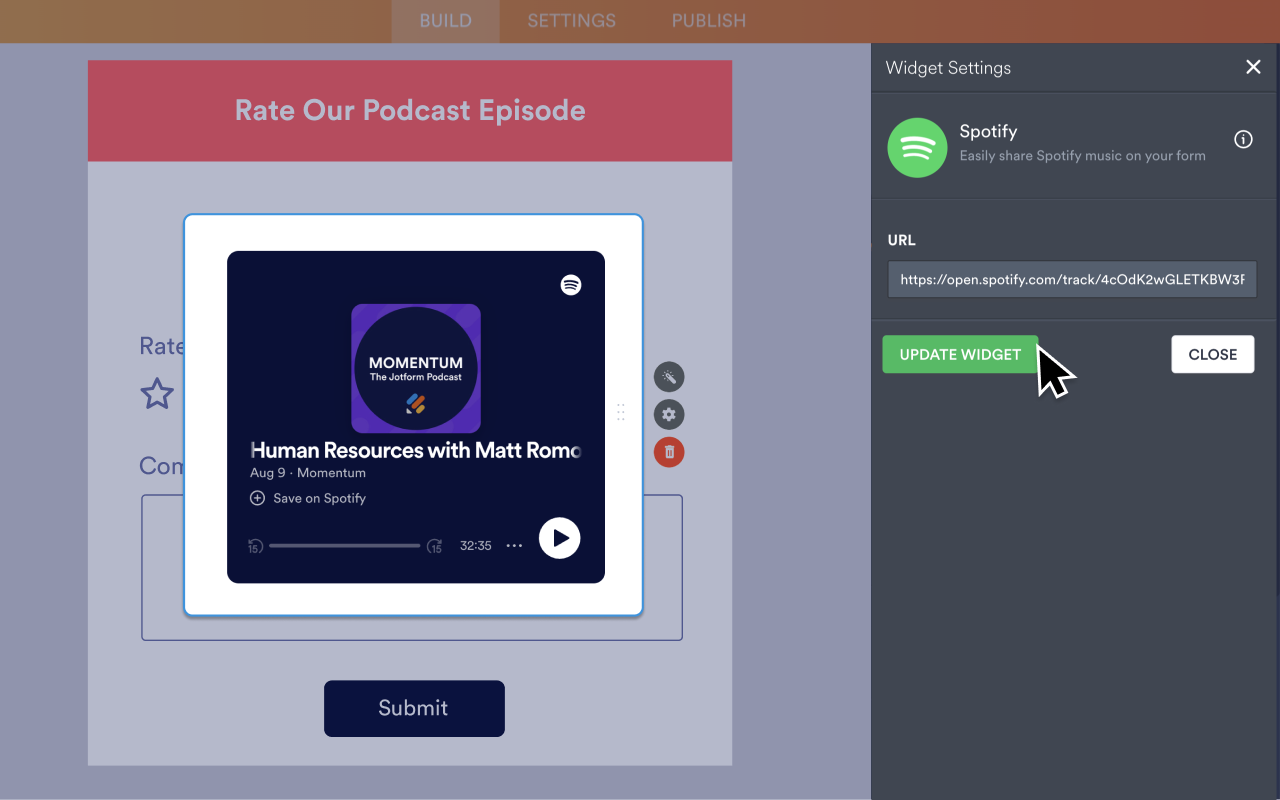Click the skip back 15 seconds control
This screenshot has height=800, width=1280.
255,546
